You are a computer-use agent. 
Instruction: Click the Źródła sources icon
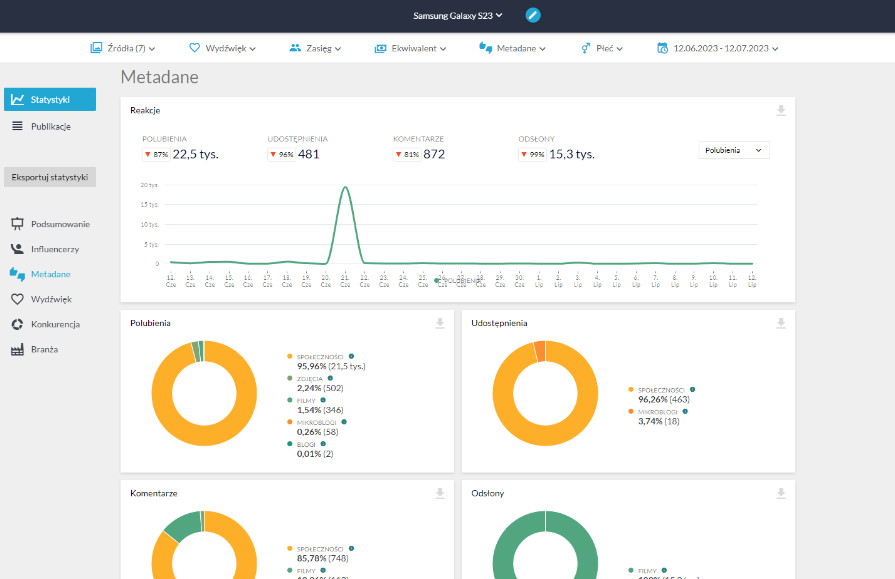[x=96, y=48]
